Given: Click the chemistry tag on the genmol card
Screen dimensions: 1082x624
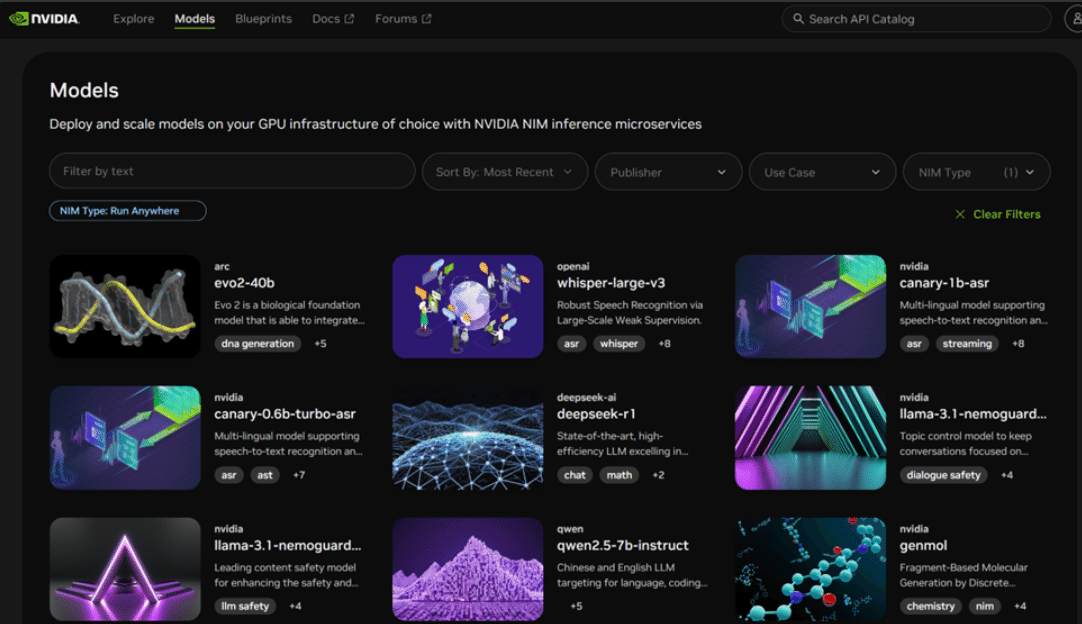Looking at the screenshot, I should pyautogui.click(x=930, y=606).
